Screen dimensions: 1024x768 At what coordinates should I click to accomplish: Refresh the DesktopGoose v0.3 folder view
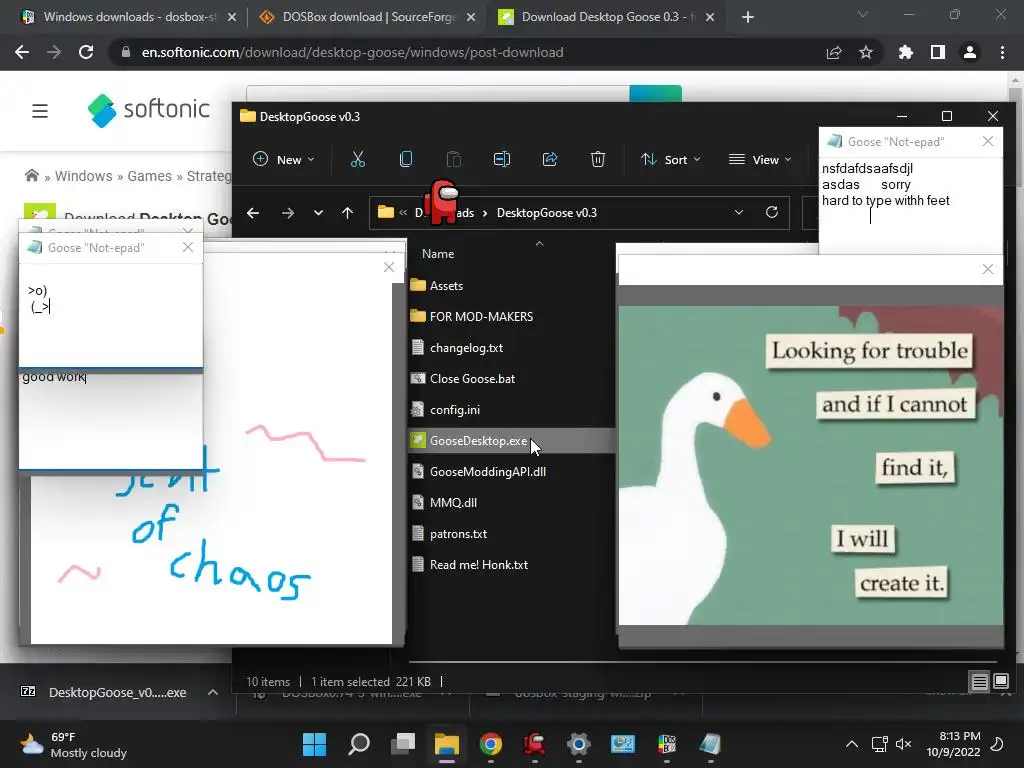click(772, 212)
